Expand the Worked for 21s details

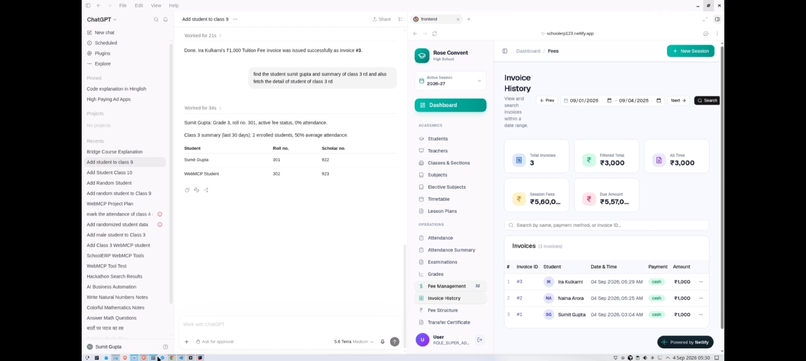[x=203, y=35]
